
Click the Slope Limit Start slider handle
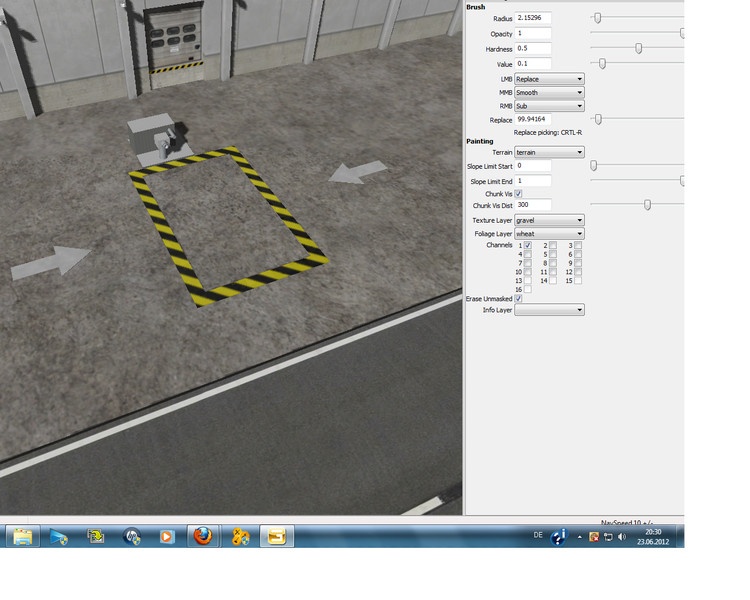(594, 166)
